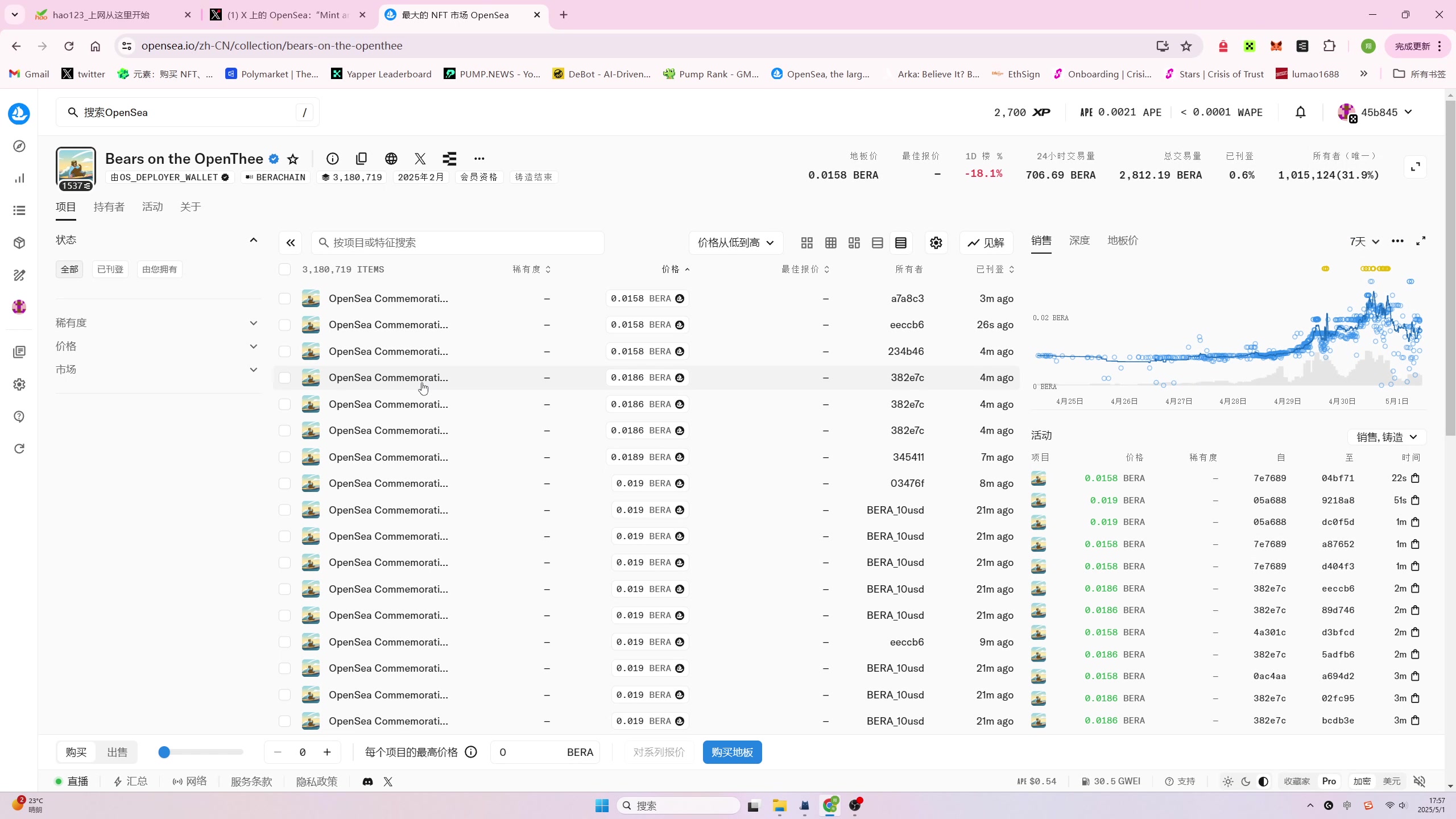
Task: Click the 对系列报价 button
Action: click(659, 752)
